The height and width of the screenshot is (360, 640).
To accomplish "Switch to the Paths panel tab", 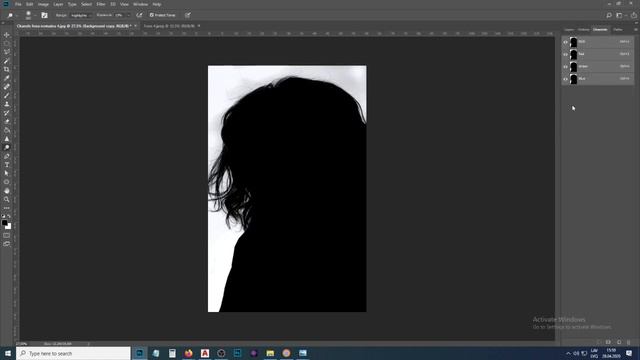I will click(618, 29).
